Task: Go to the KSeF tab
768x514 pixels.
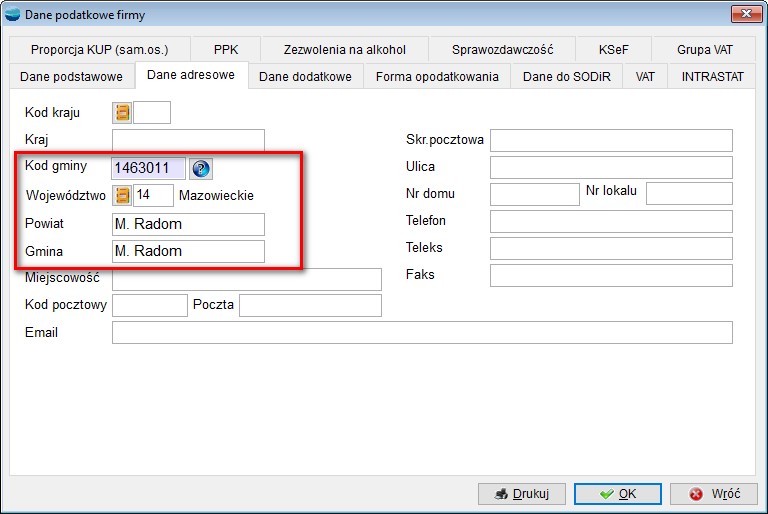Action: coord(614,49)
